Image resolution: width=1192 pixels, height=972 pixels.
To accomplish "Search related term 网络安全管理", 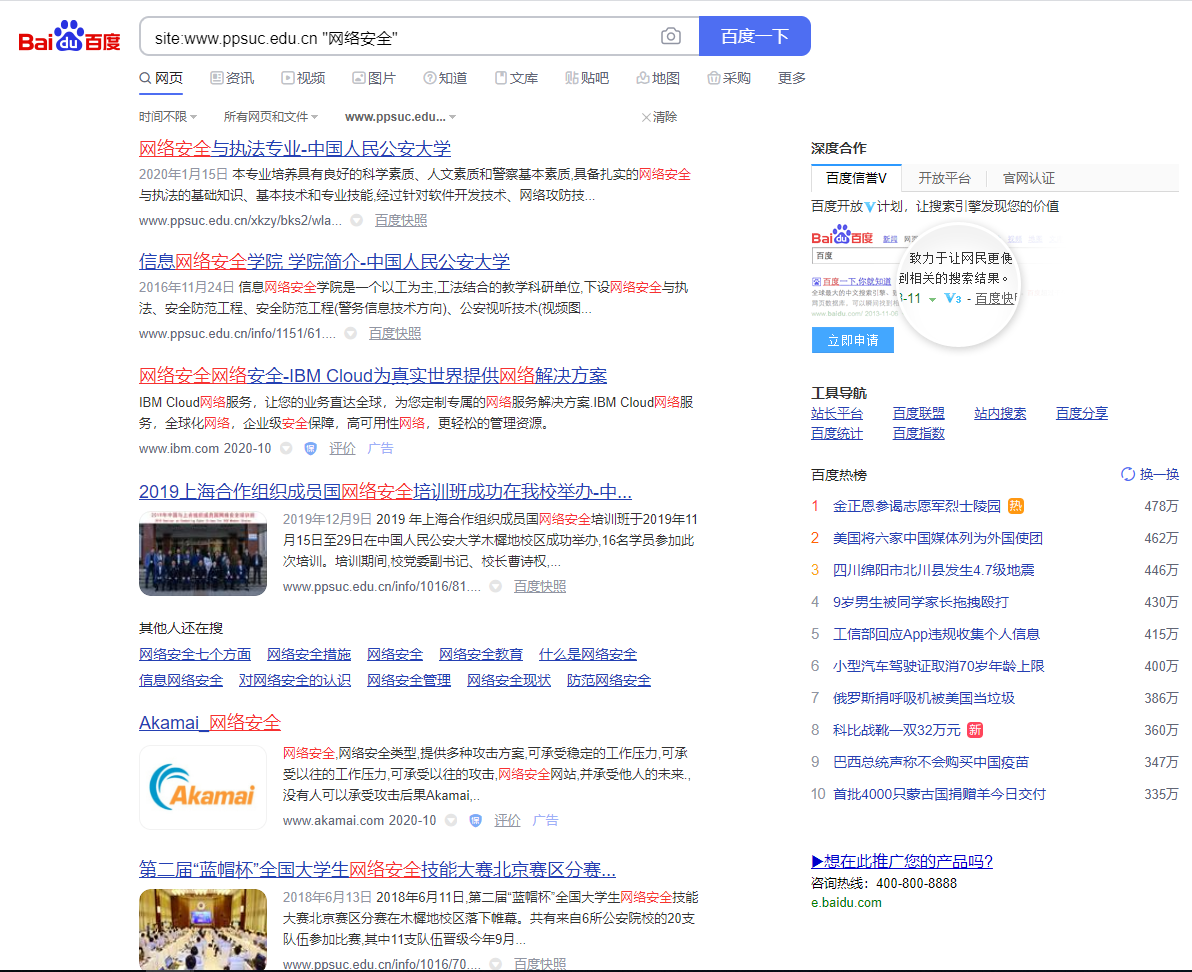I will point(409,680).
